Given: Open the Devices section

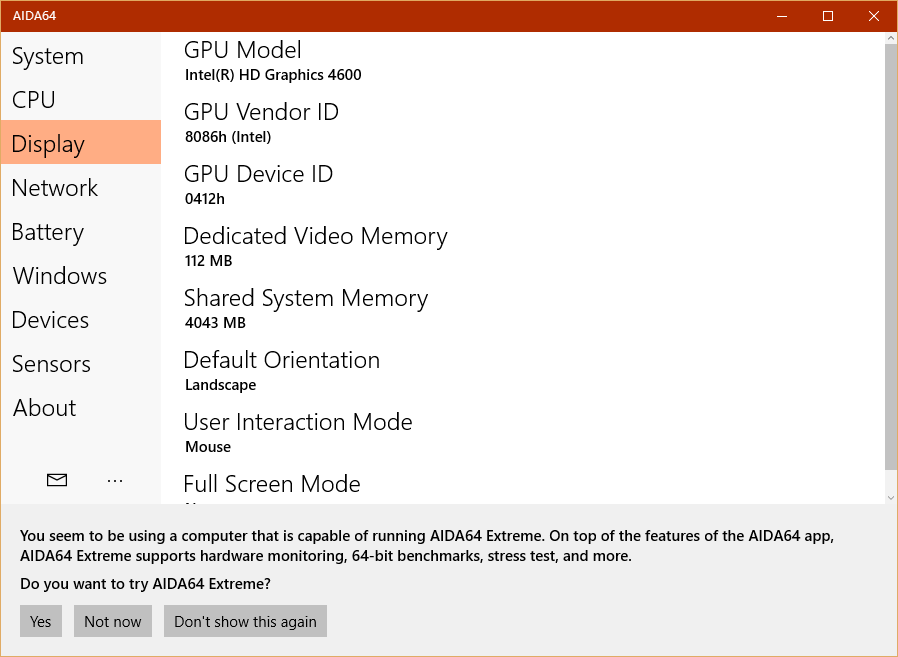Looking at the screenshot, I should (50, 320).
